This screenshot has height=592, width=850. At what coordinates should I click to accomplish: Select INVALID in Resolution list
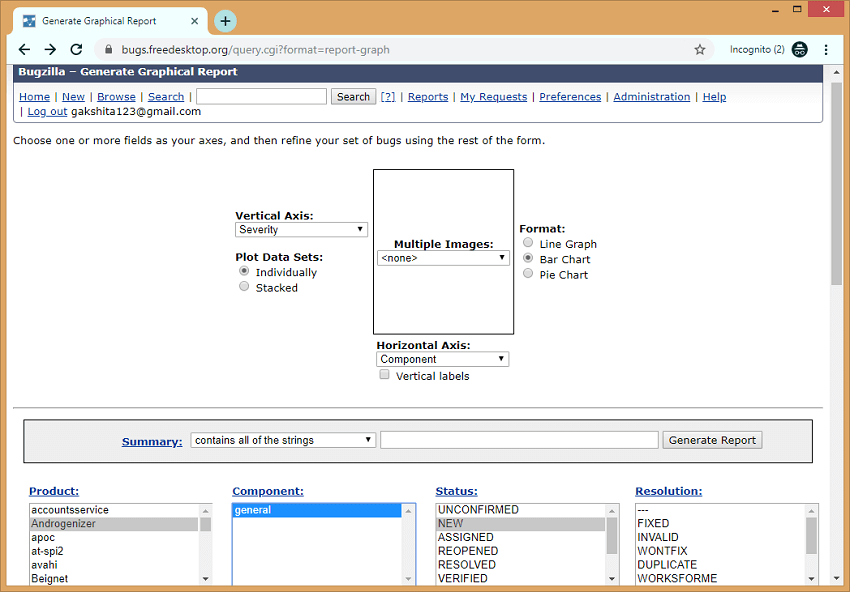[x=720, y=537]
